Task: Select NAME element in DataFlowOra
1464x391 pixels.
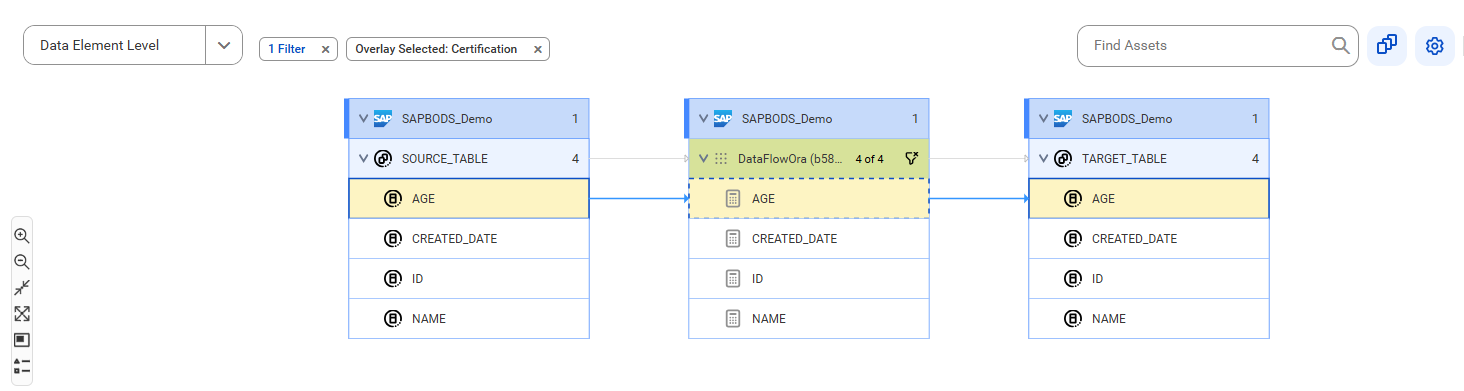Action: (809, 318)
